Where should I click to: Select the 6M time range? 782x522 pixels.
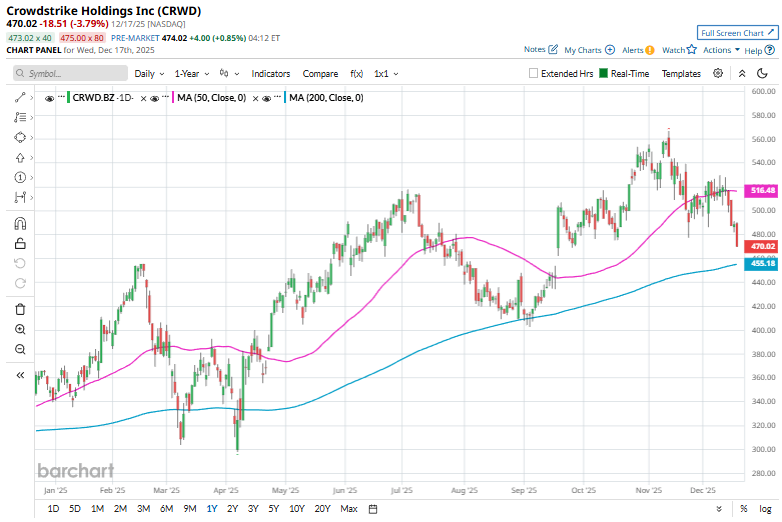tap(166, 509)
